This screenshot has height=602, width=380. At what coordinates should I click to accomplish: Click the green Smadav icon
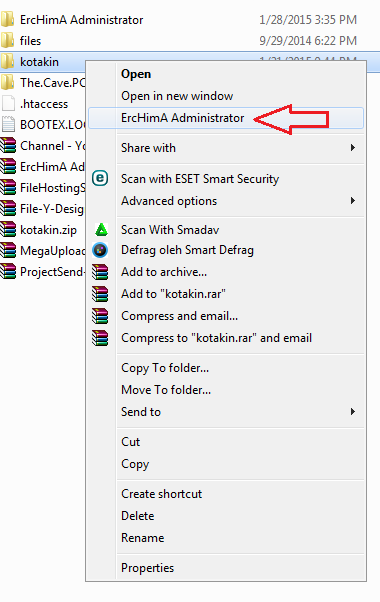101,229
